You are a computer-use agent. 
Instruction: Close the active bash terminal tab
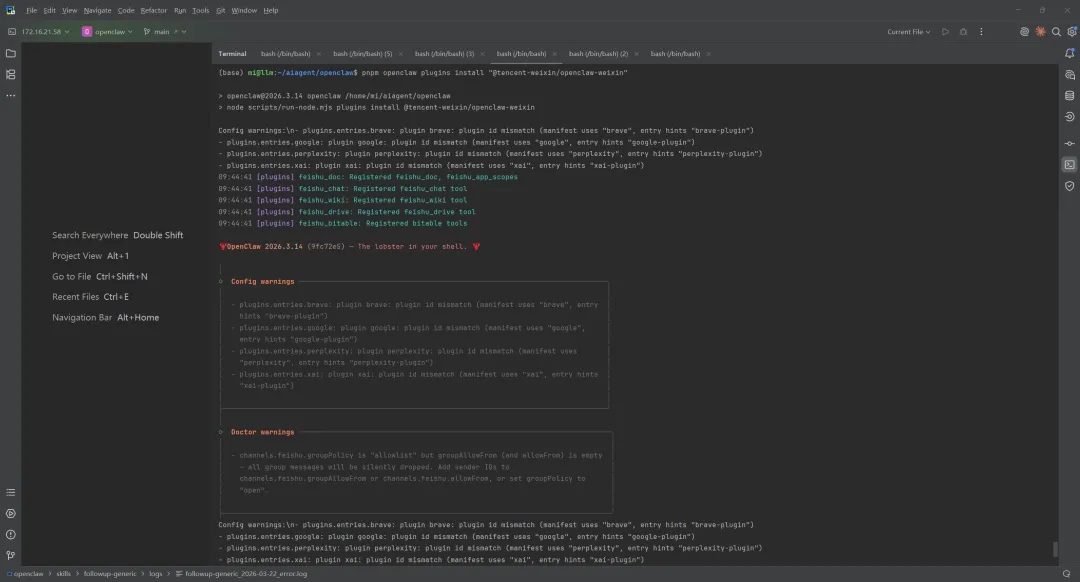pyautogui.click(x=554, y=54)
